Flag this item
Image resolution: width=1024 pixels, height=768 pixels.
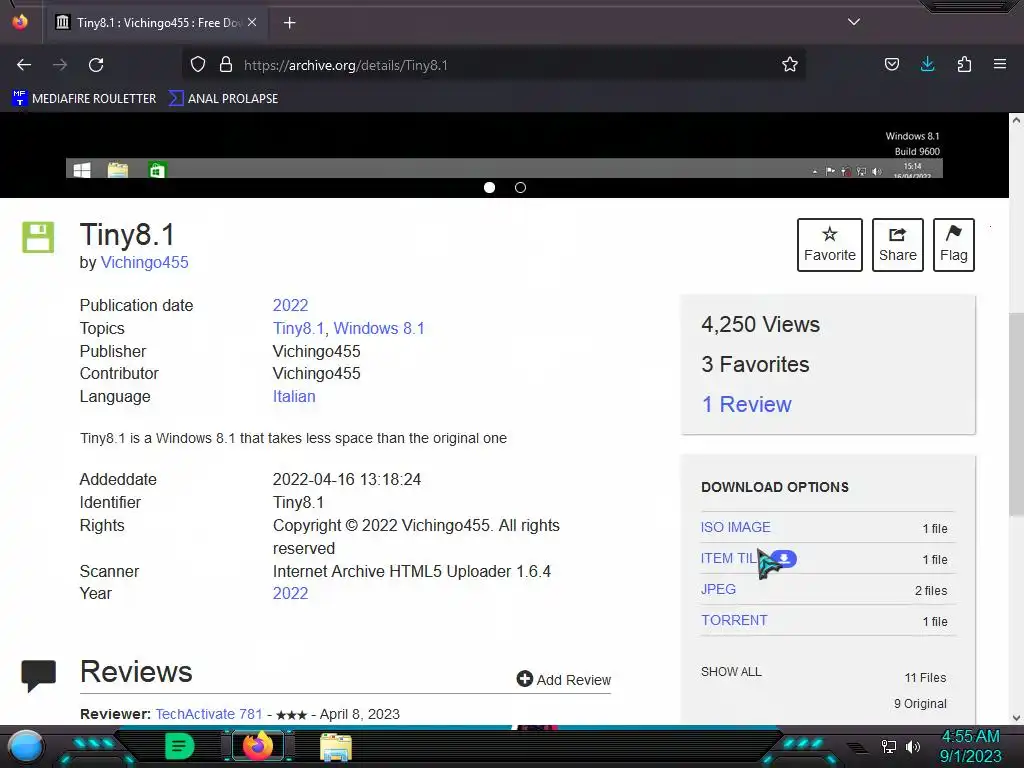point(953,245)
